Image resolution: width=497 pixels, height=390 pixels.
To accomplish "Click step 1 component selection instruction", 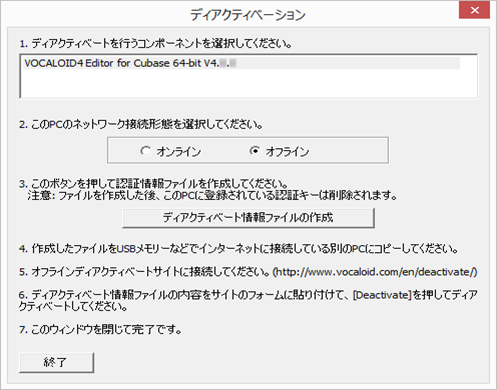I will (x=155, y=44).
